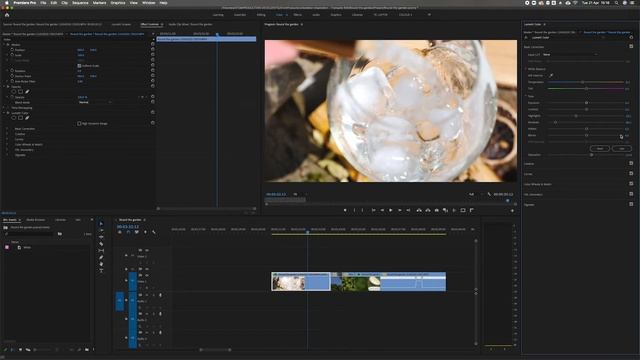Expand Color Wheels & Match in Effect Controls
640x360 pixels.
click(x=7, y=144)
